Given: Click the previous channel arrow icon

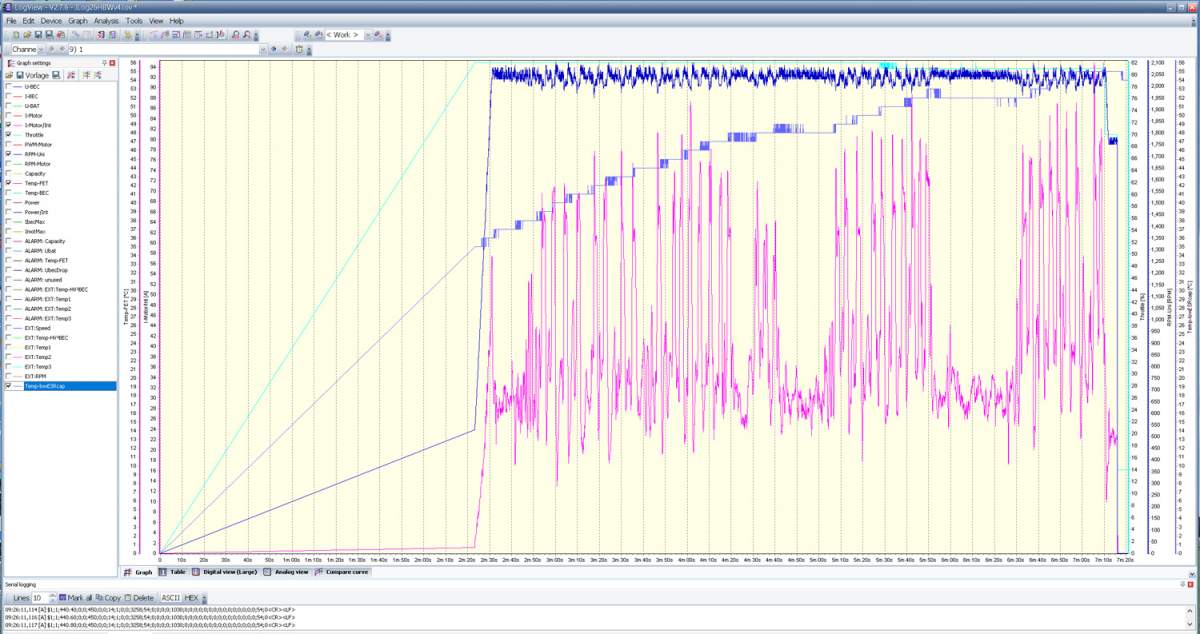Looking at the screenshot, I should (53, 48).
